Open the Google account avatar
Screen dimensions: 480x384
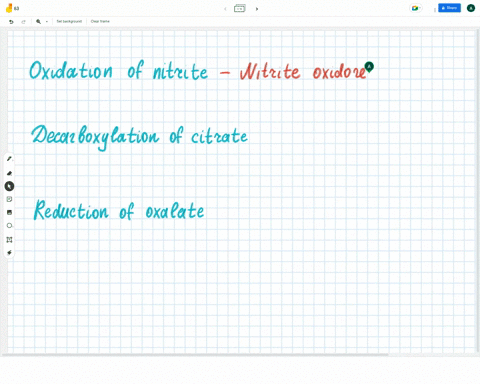[471, 8]
